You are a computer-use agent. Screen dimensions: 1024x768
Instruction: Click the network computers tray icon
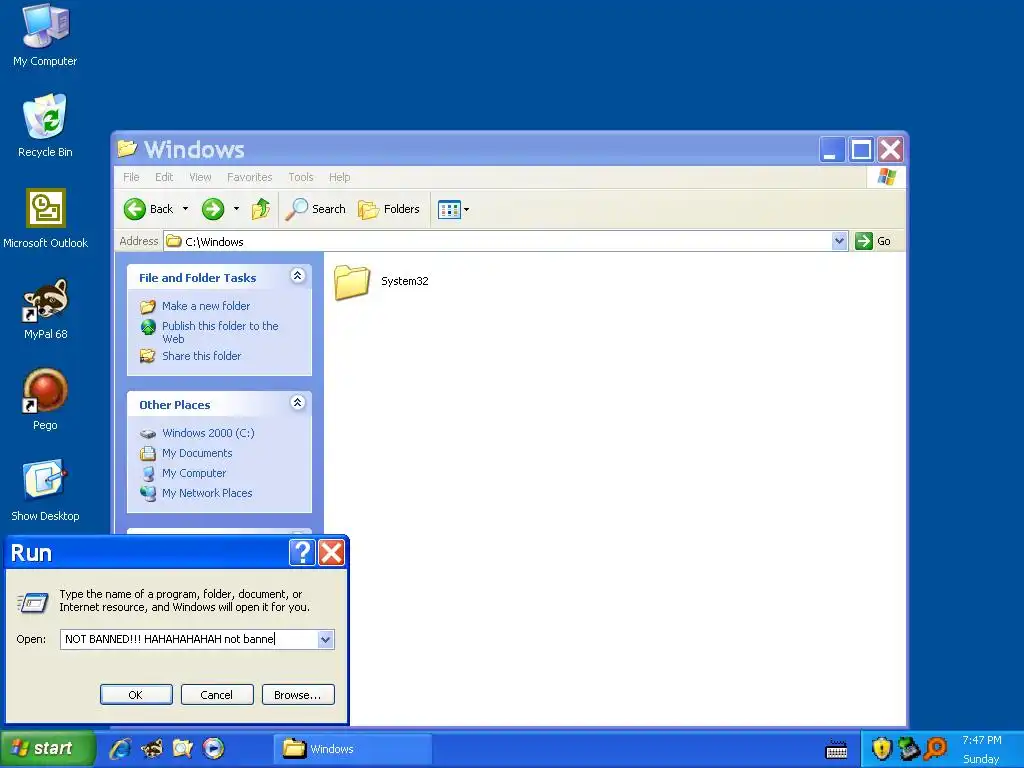click(909, 749)
